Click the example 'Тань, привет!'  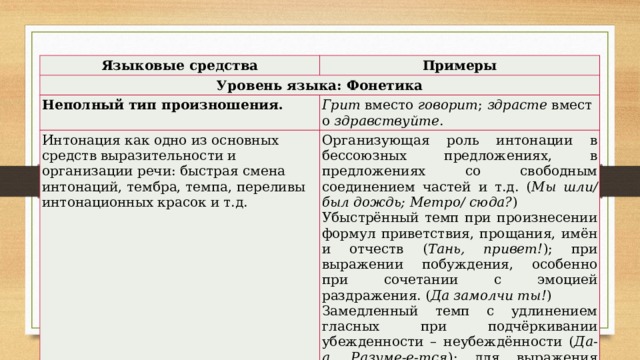[485, 249]
